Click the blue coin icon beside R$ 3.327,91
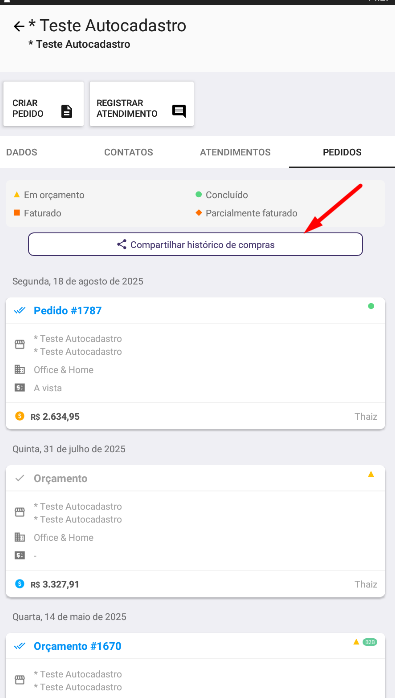The height and width of the screenshot is (698, 395). (x=20, y=584)
